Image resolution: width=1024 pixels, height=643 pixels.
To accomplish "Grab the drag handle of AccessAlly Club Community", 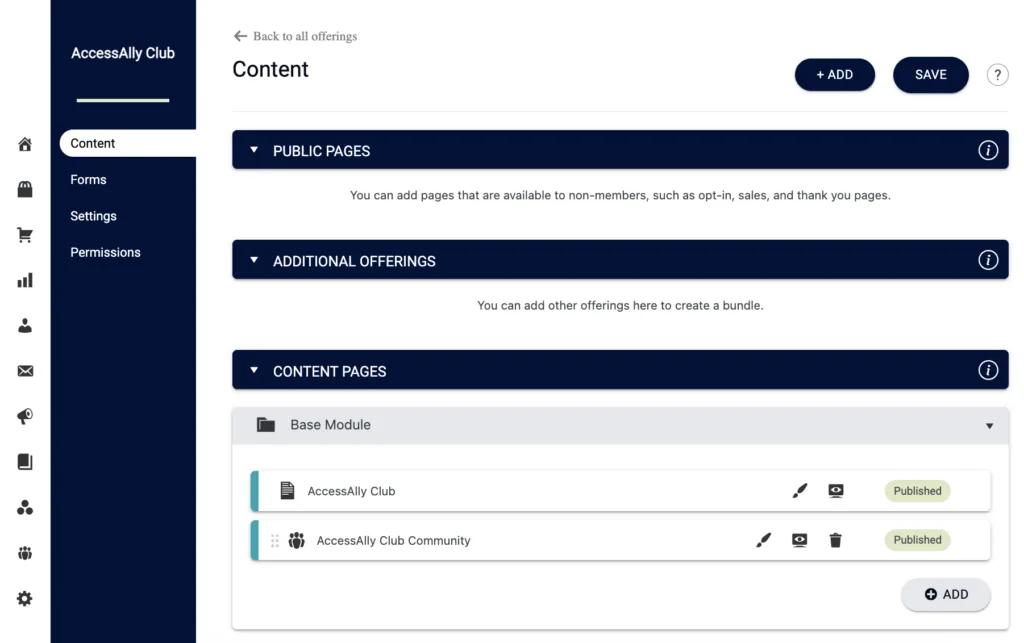I will coord(275,540).
